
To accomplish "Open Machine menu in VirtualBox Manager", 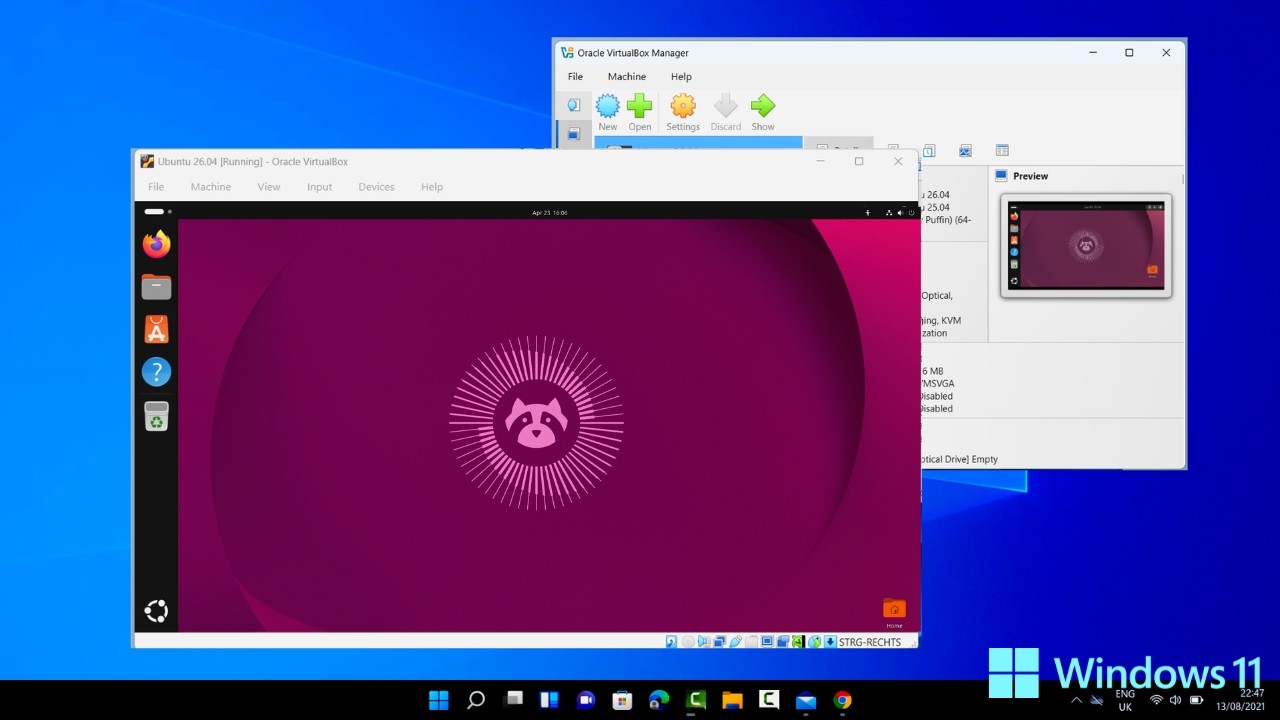I will (627, 76).
